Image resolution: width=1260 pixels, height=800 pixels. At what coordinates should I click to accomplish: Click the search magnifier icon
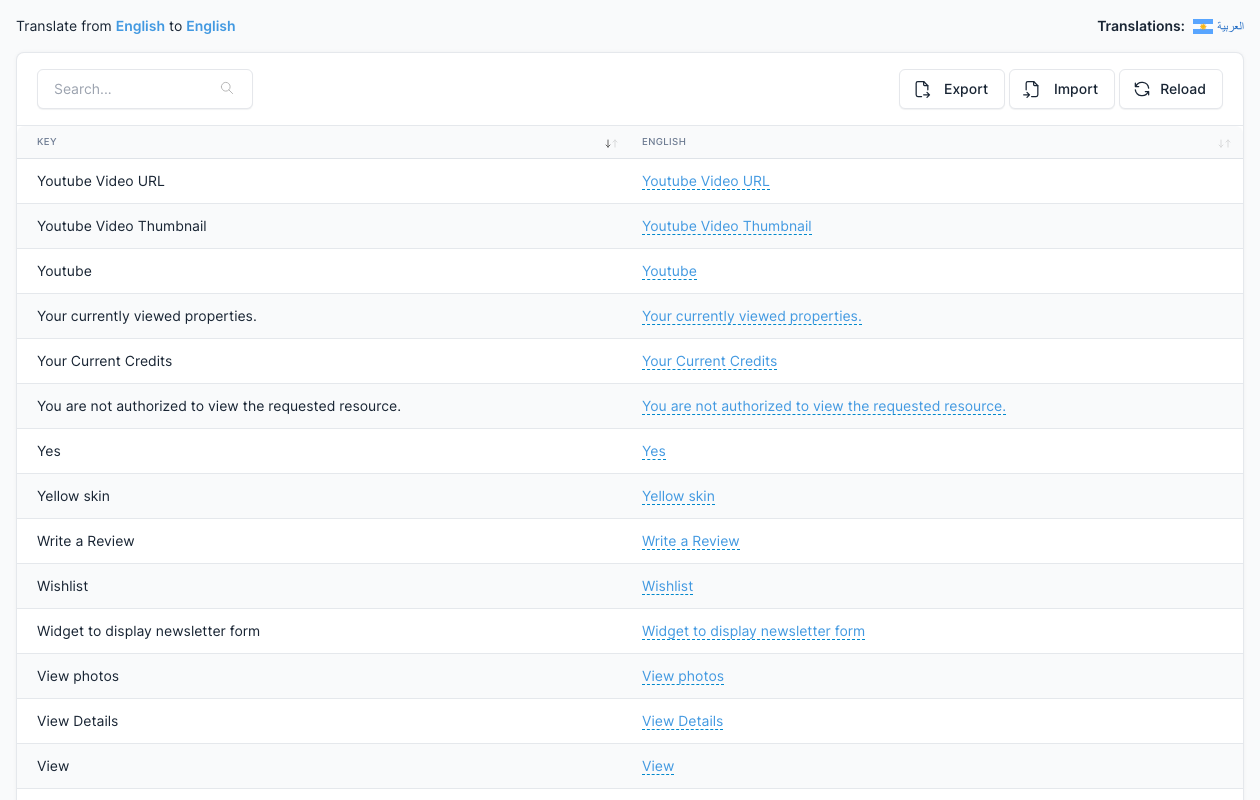pos(227,88)
